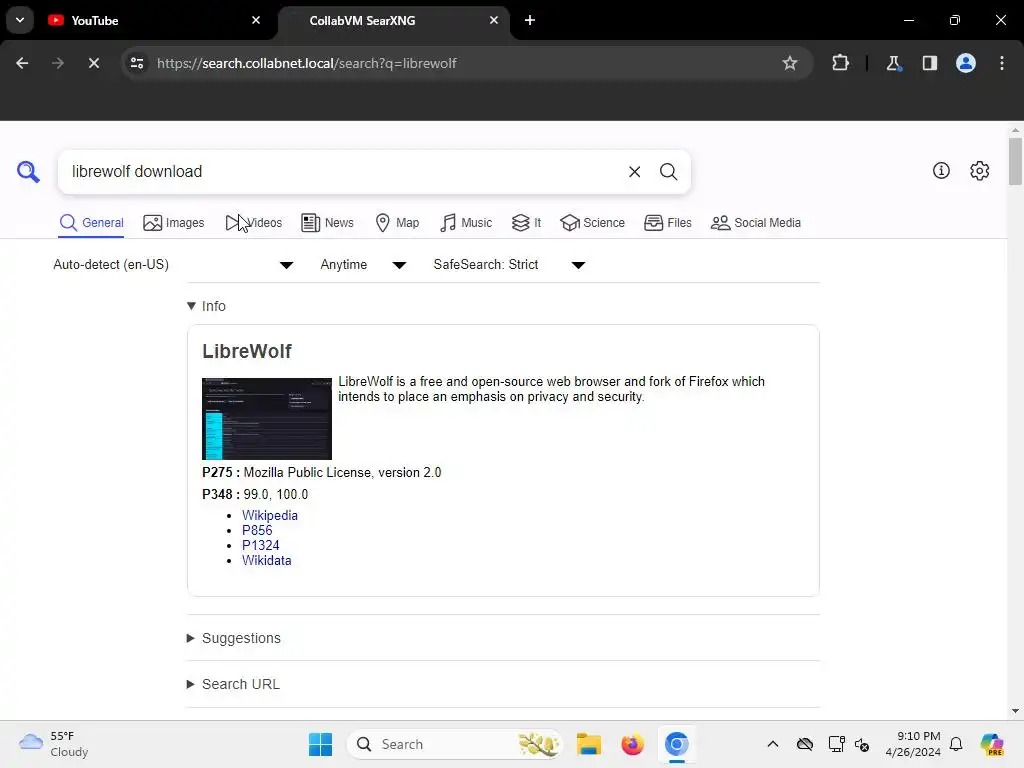Collapse the Info section
The width and height of the screenshot is (1024, 768).
(x=206, y=306)
